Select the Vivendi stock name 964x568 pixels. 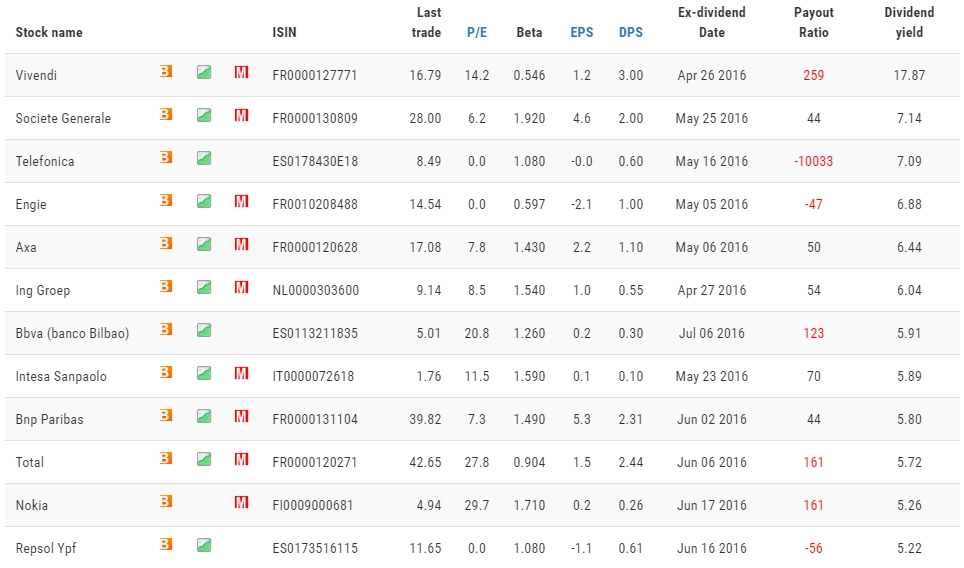pos(36,76)
